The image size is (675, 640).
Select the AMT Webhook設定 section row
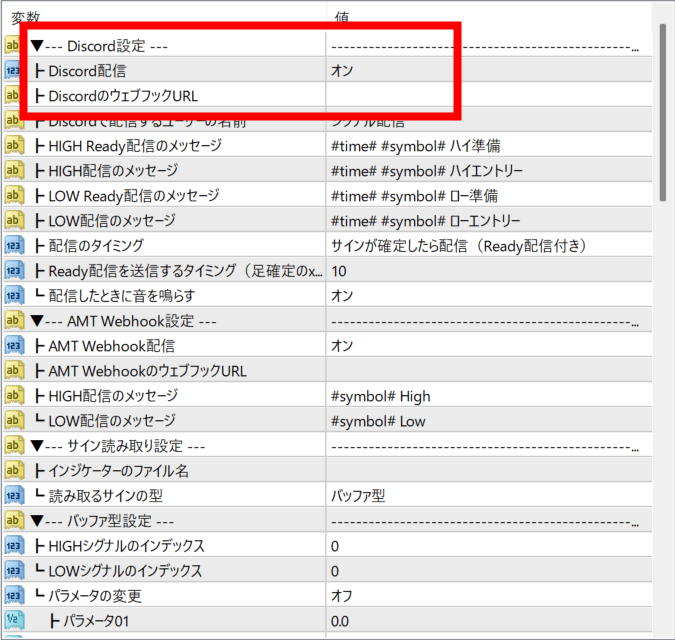point(327,321)
